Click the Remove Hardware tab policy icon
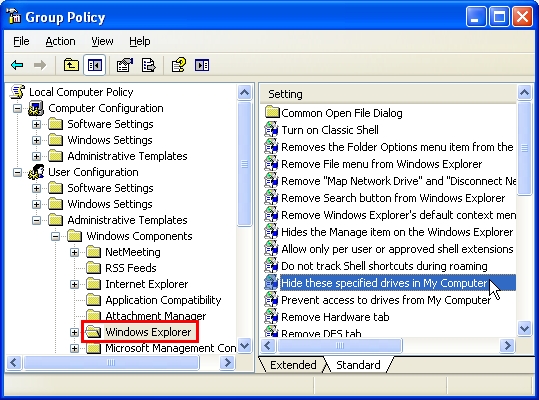Screen dimensions: 539x400 (x=271, y=316)
